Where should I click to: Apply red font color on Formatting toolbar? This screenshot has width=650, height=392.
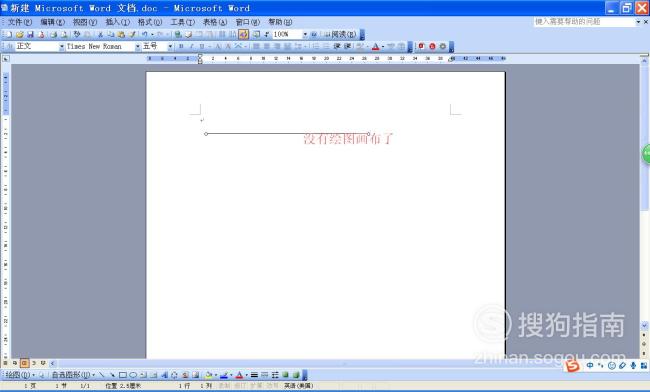(375, 46)
